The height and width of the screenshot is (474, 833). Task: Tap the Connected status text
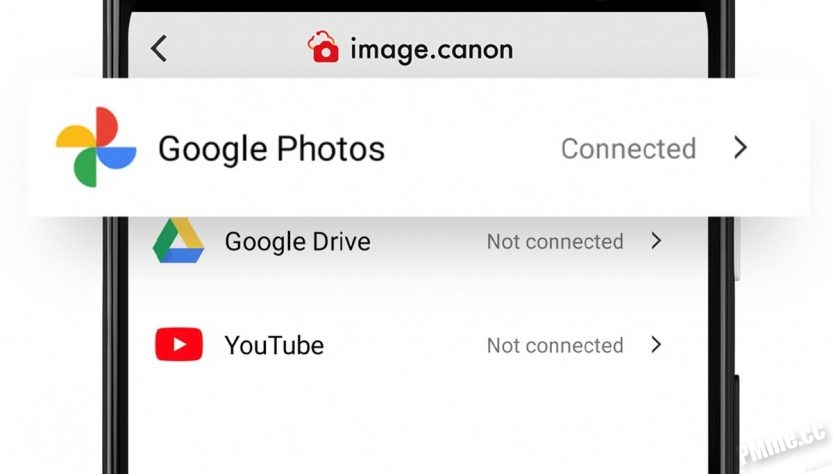628,148
